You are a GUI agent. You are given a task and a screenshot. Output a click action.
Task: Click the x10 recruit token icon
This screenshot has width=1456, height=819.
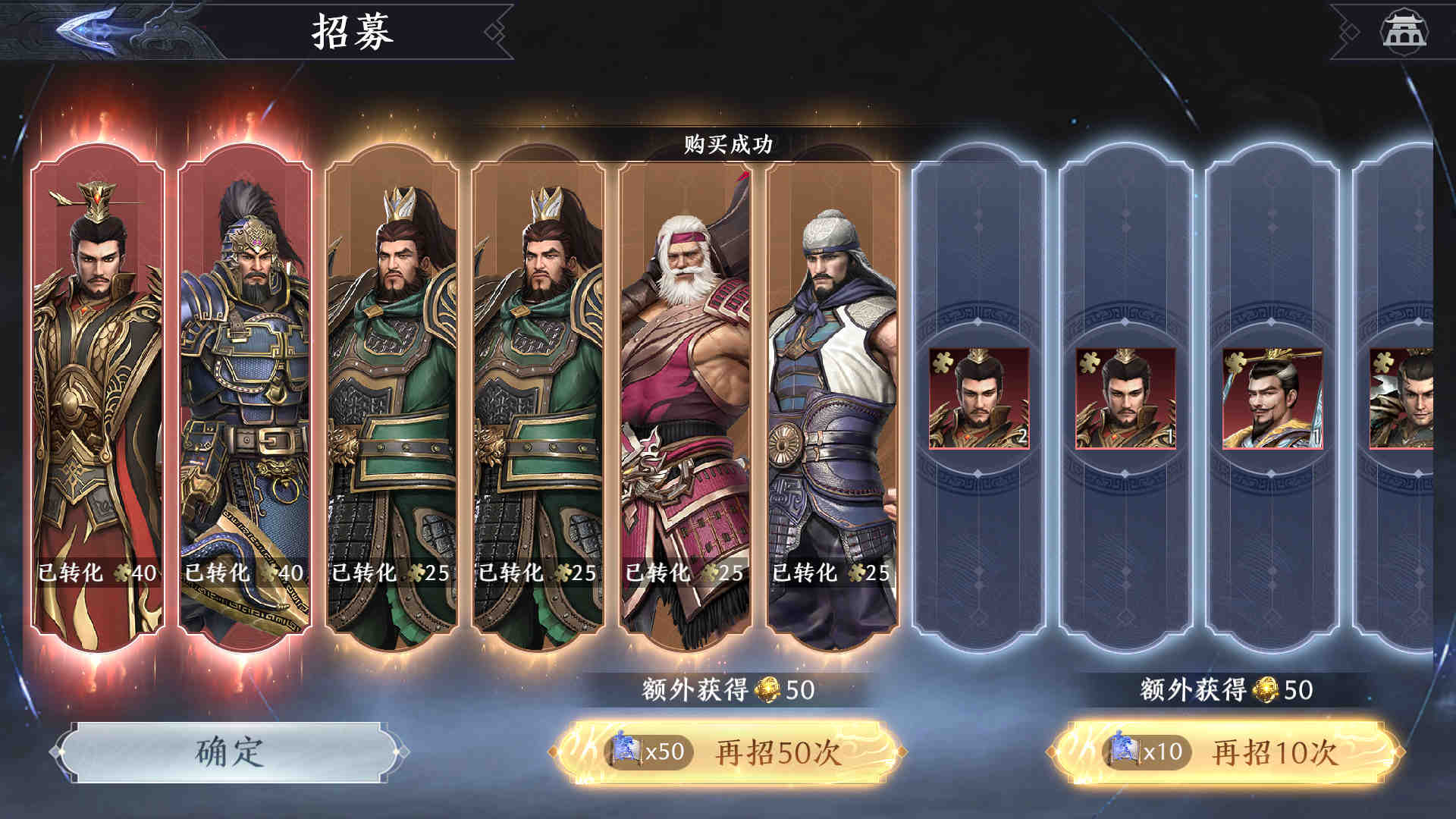tap(1125, 750)
